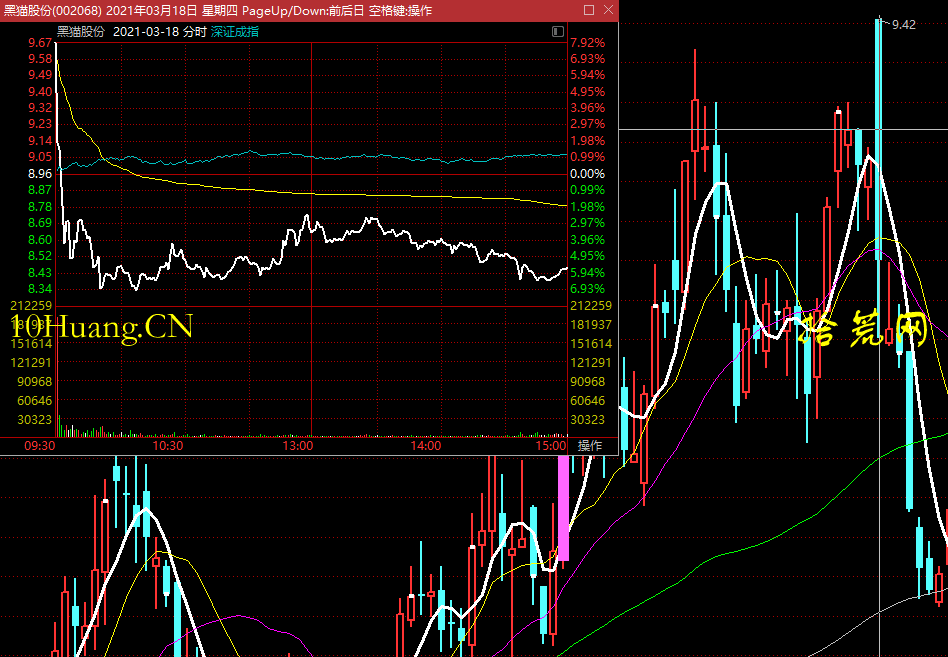Viewport: 948px width, 657px height.
Task: Click the 9.42 high price label on the K-line chart
Action: click(x=904, y=25)
